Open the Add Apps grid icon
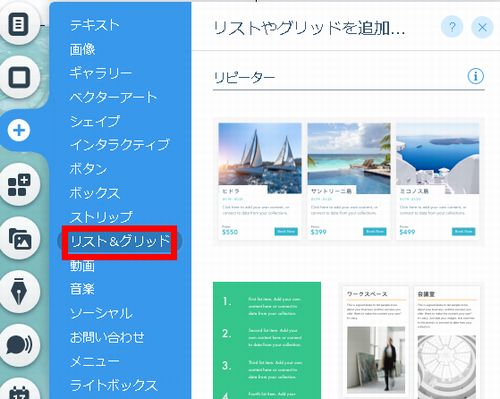This screenshot has height=399, width=500. (x=19, y=185)
